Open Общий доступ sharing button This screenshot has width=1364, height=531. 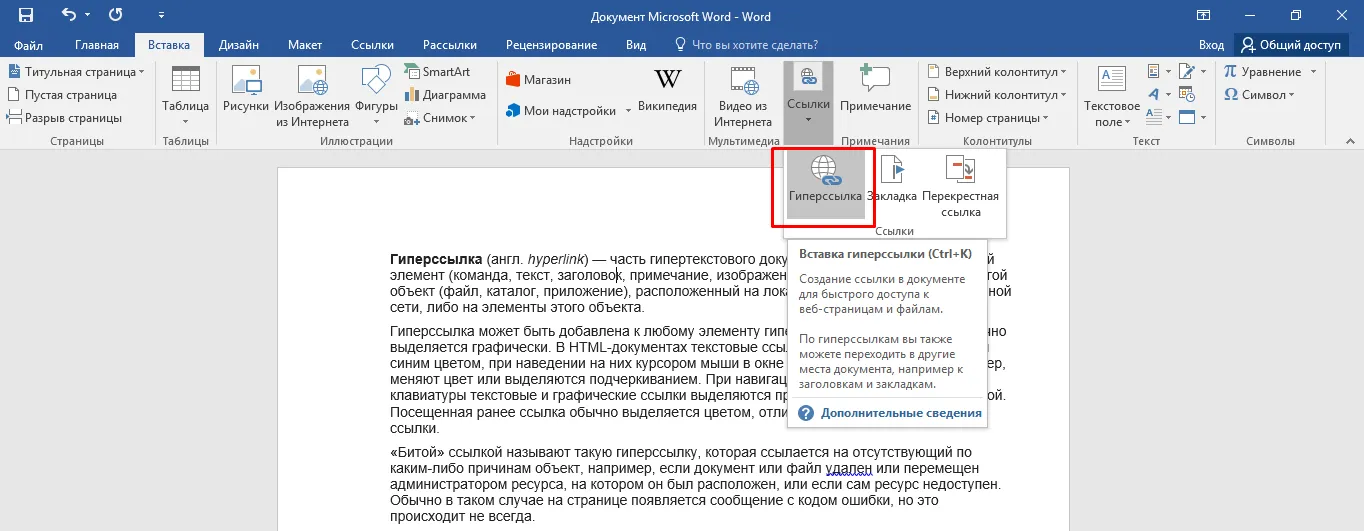pyautogui.click(x=1292, y=45)
